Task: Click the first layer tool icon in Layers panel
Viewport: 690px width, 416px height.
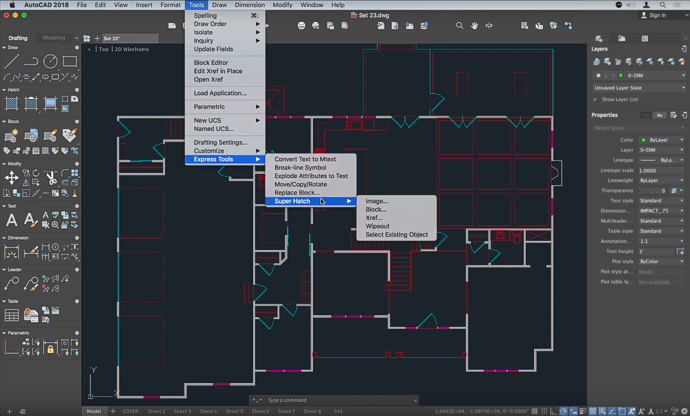Action: [x=597, y=62]
